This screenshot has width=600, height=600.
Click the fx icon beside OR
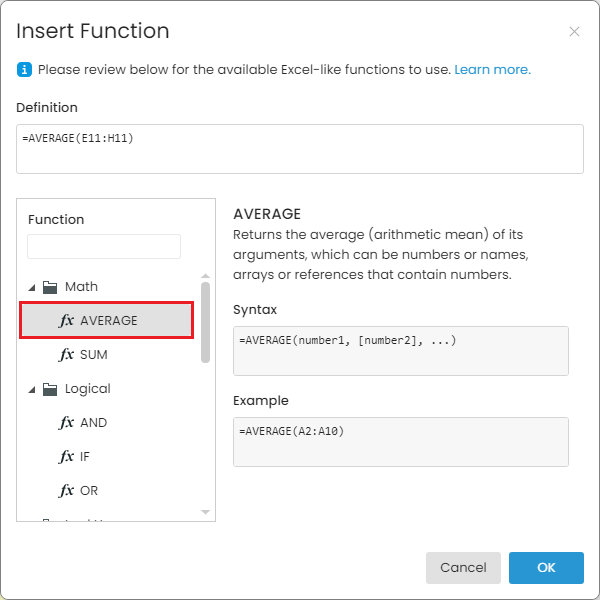coord(67,491)
